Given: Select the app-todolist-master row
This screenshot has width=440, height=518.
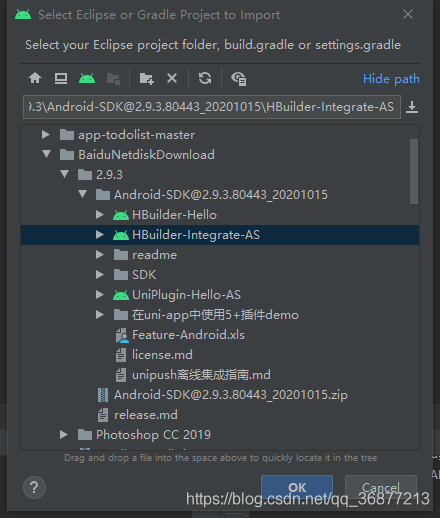Looking at the screenshot, I should 220,135.
